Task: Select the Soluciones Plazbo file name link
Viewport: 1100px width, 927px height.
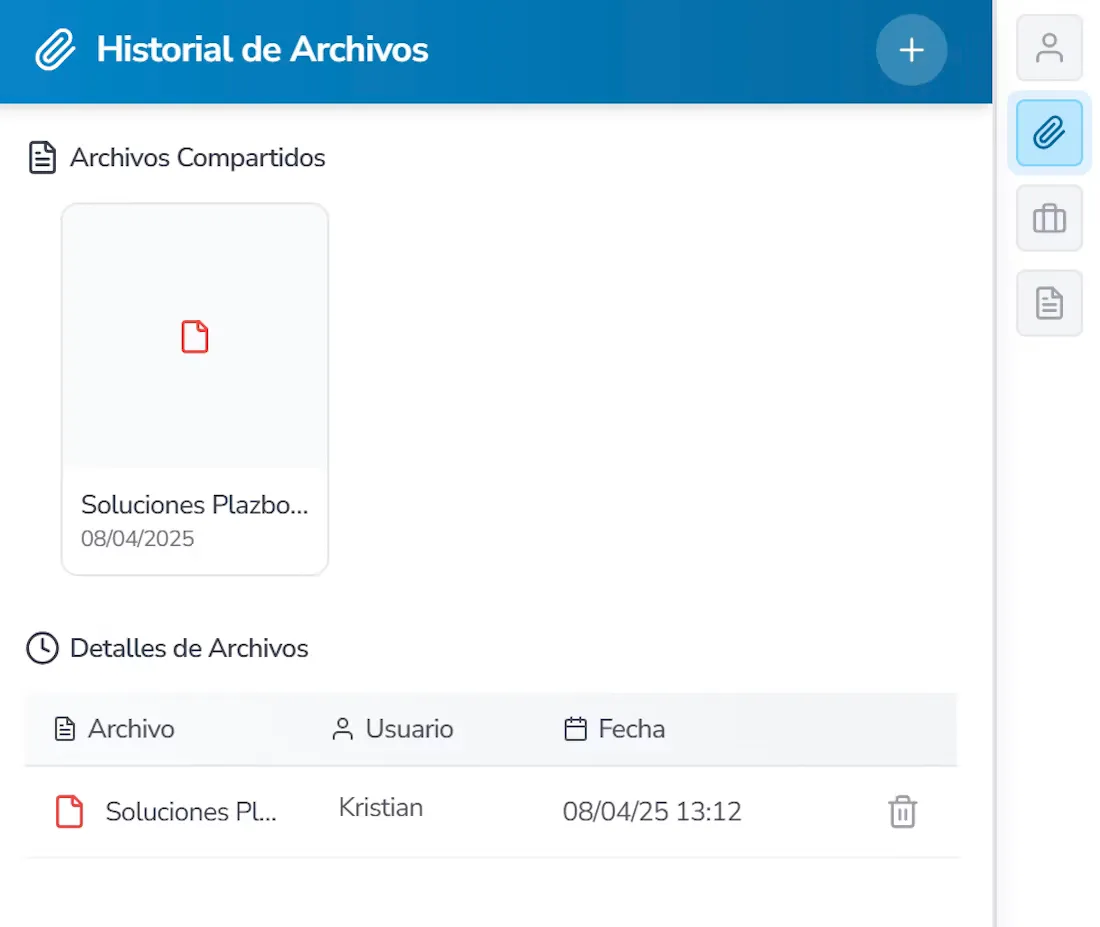Action: 193,505
